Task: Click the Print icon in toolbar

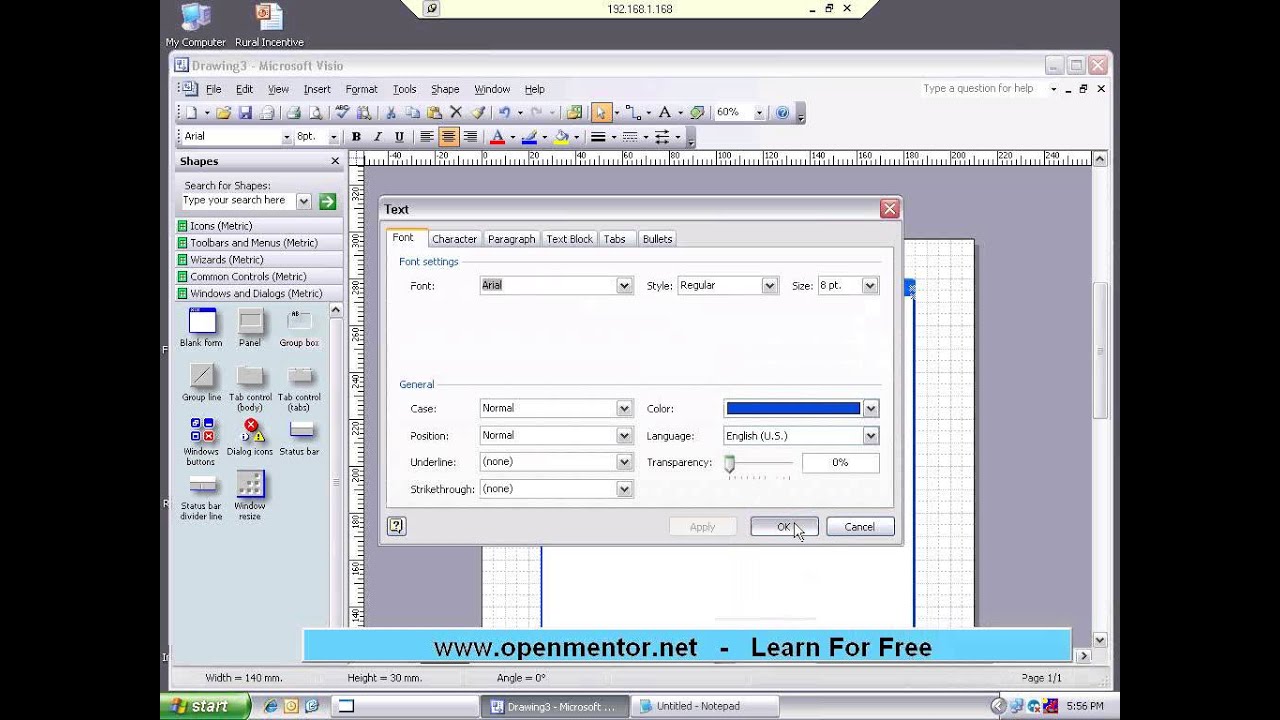Action: [x=294, y=113]
